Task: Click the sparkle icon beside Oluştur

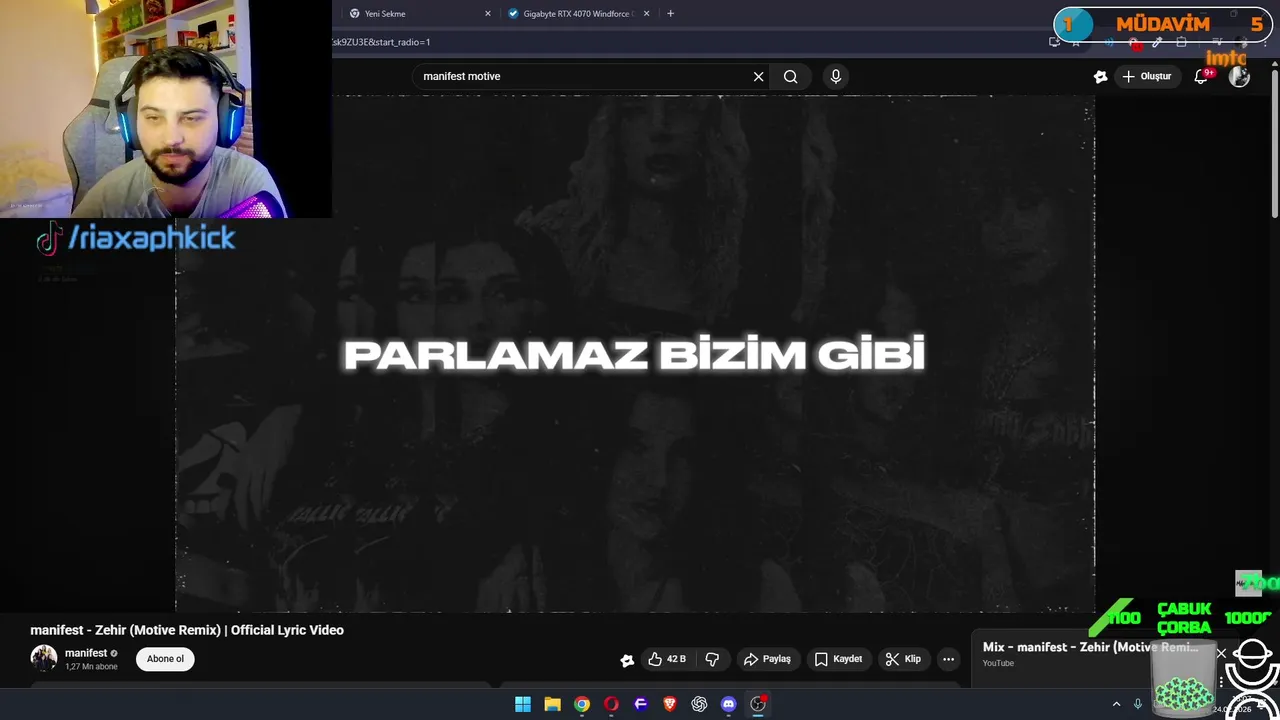Action: [1100, 76]
